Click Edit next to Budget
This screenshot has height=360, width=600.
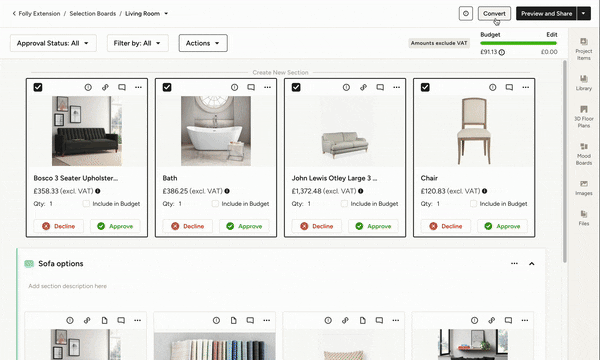551,34
